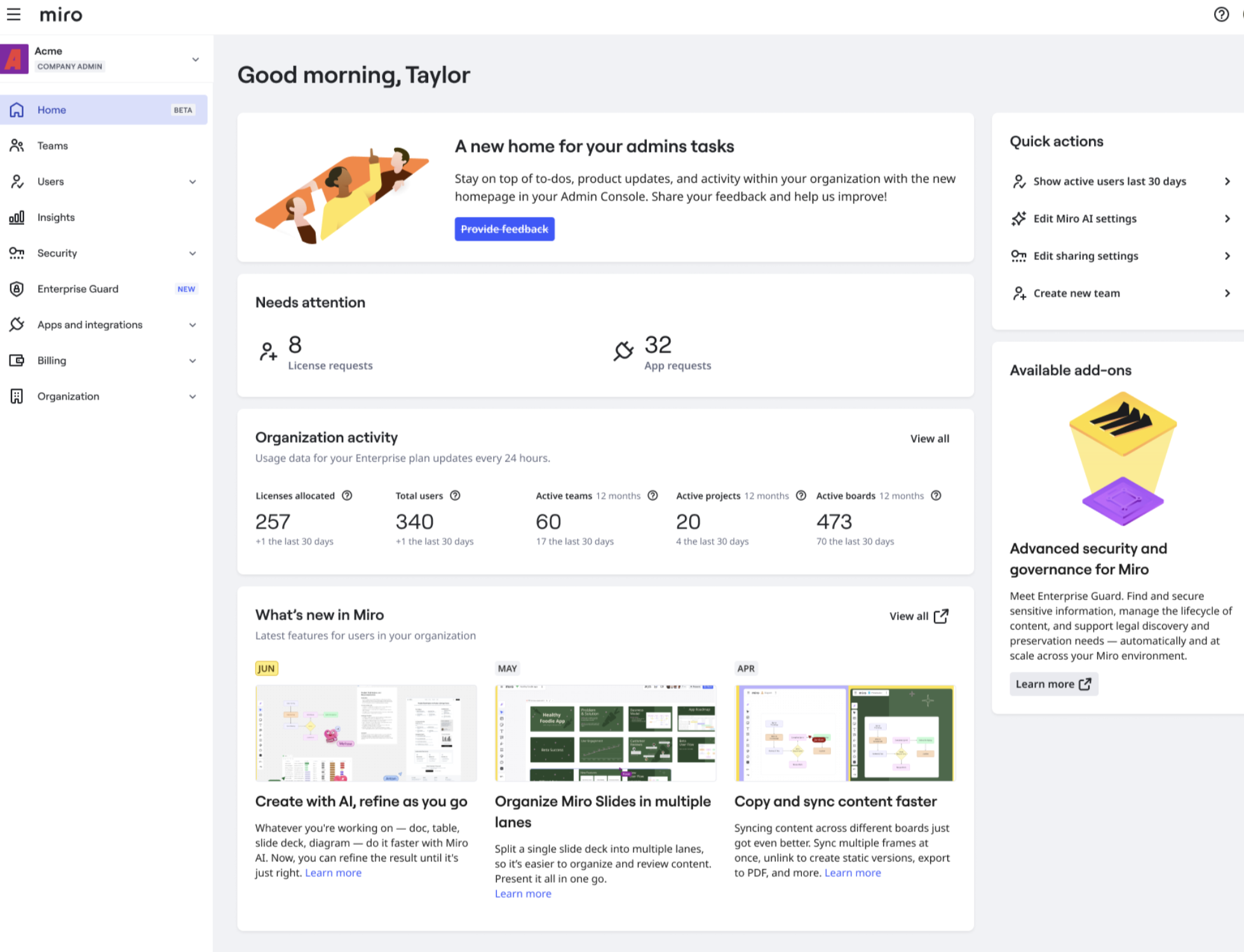Click the Active boards info icon

(936, 496)
